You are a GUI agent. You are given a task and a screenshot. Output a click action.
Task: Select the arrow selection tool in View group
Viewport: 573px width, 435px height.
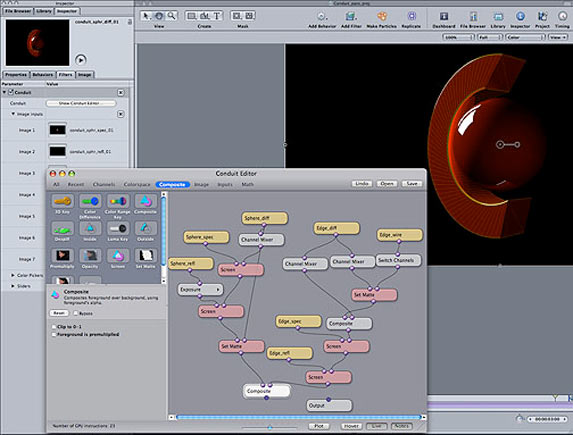click(x=146, y=16)
